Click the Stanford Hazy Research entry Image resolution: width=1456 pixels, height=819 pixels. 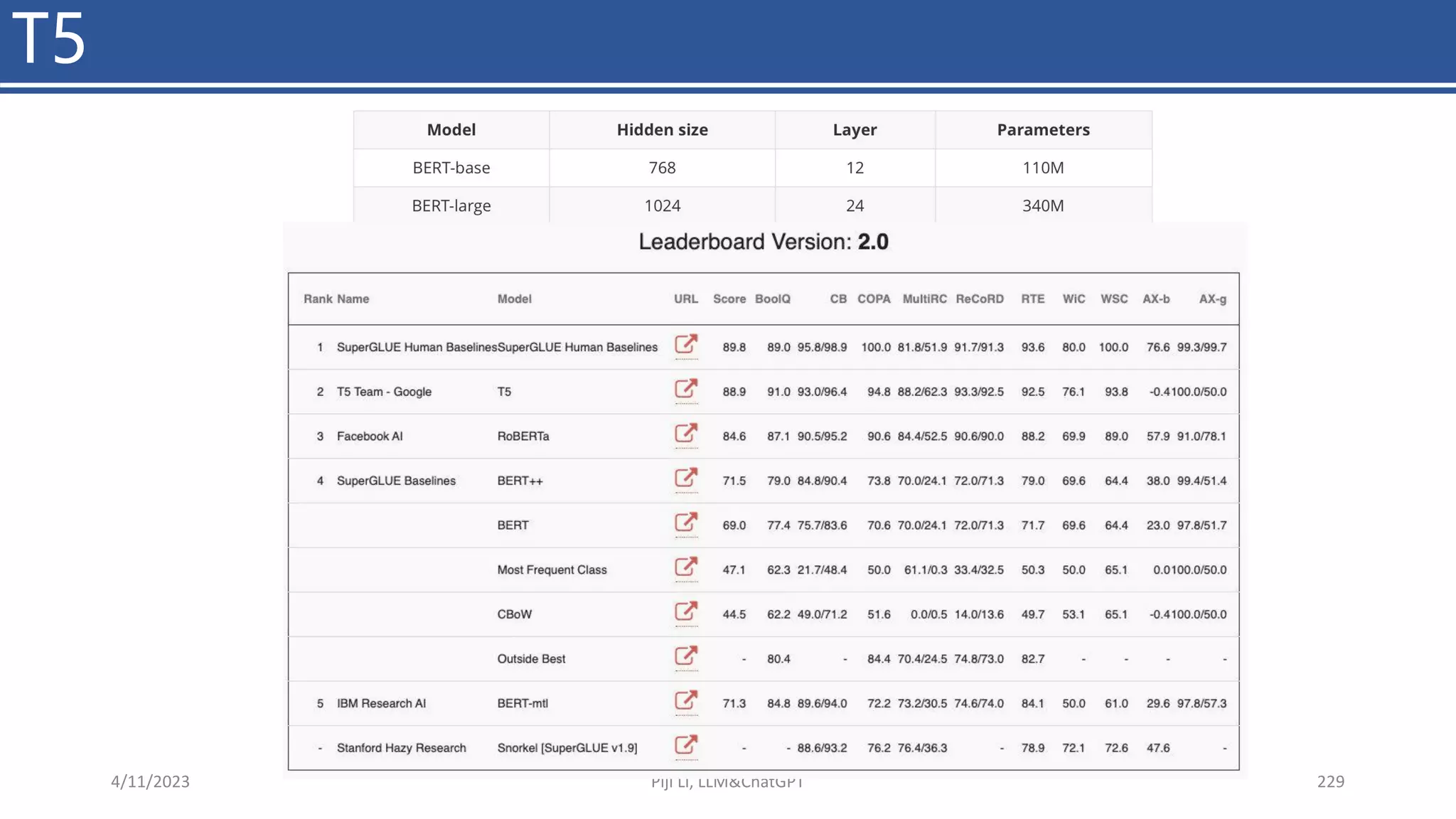pyautogui.click(x=401, y=748)
